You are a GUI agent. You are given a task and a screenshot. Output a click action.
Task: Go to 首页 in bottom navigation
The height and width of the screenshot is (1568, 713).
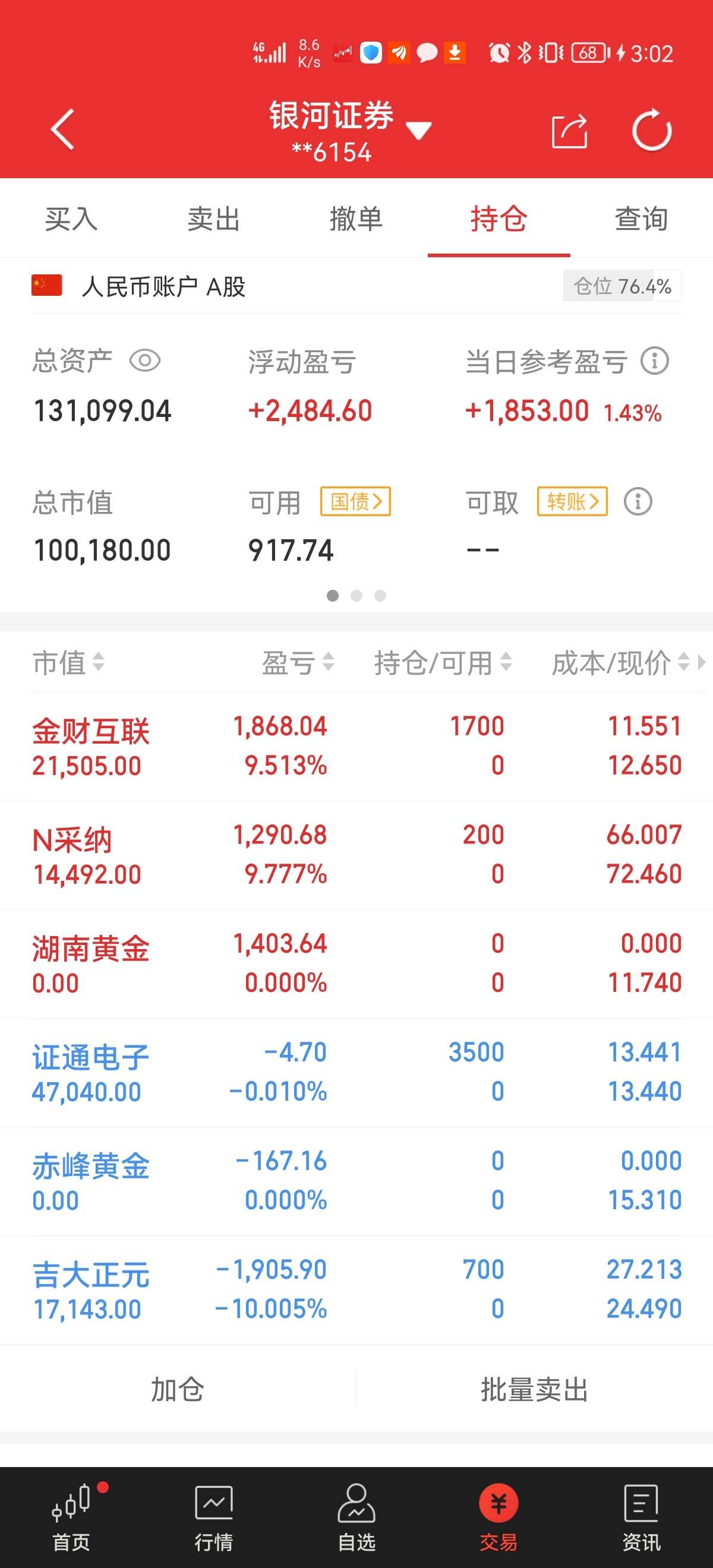click(x=71, y=1516)
